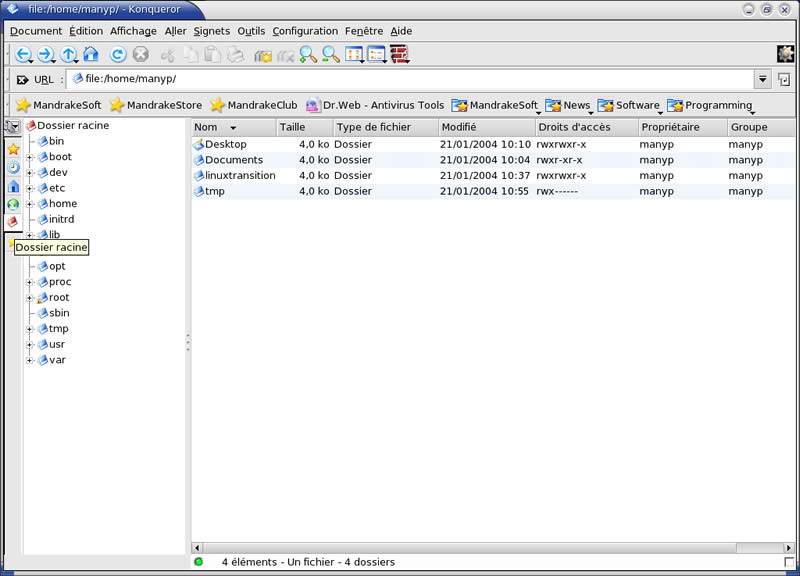This screenshot has width=800, height=576.
Task: Open the Programming bookmark folder
Action: [x=710, y=105]
